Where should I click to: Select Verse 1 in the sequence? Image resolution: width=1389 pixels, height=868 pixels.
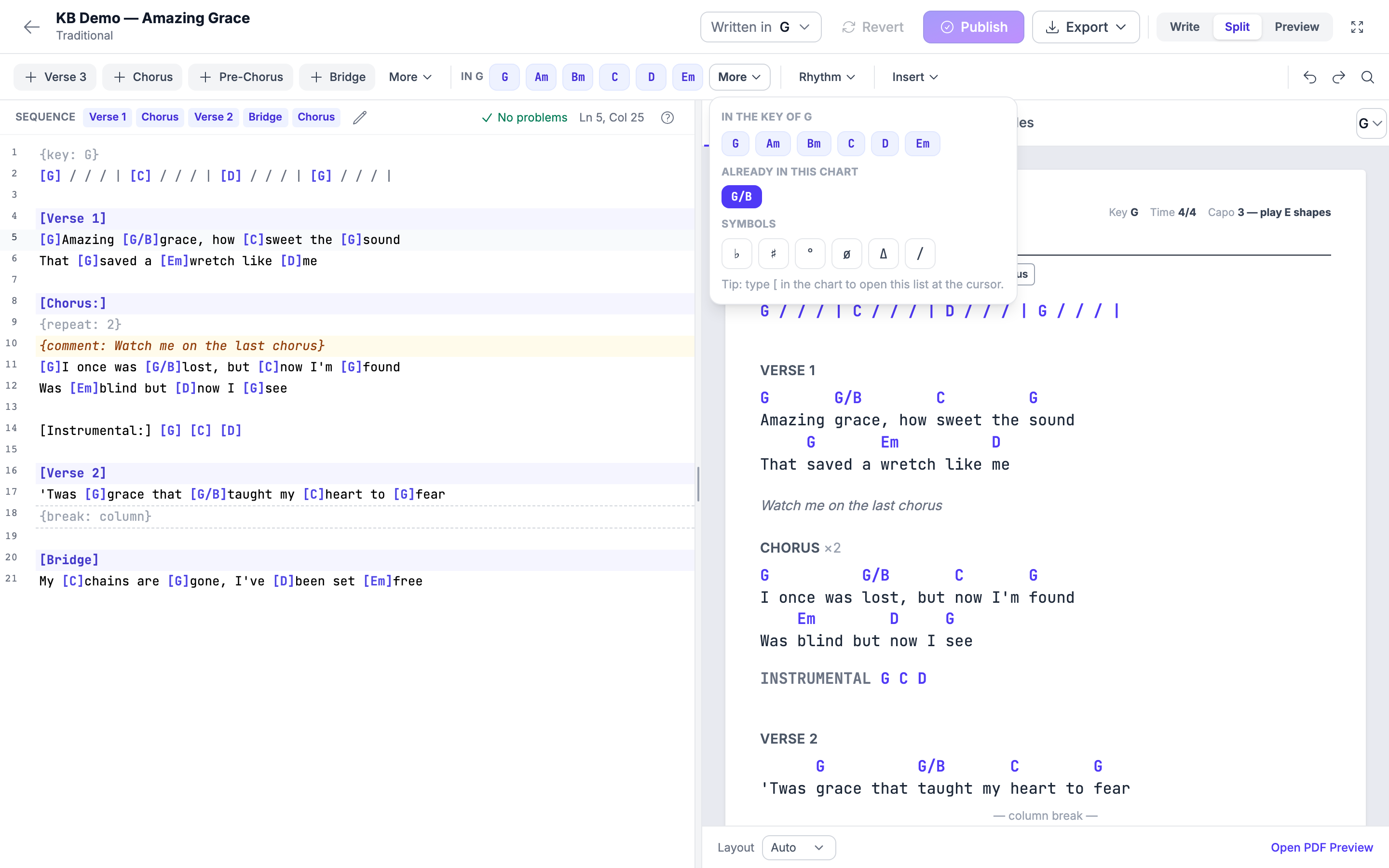point(108,117)
